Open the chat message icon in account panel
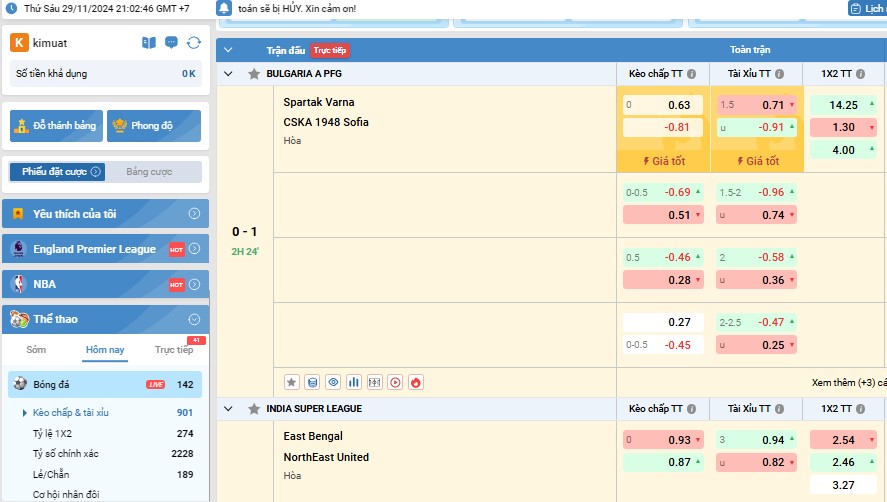The width and height of the screenshot is (887, 502). 171,43
